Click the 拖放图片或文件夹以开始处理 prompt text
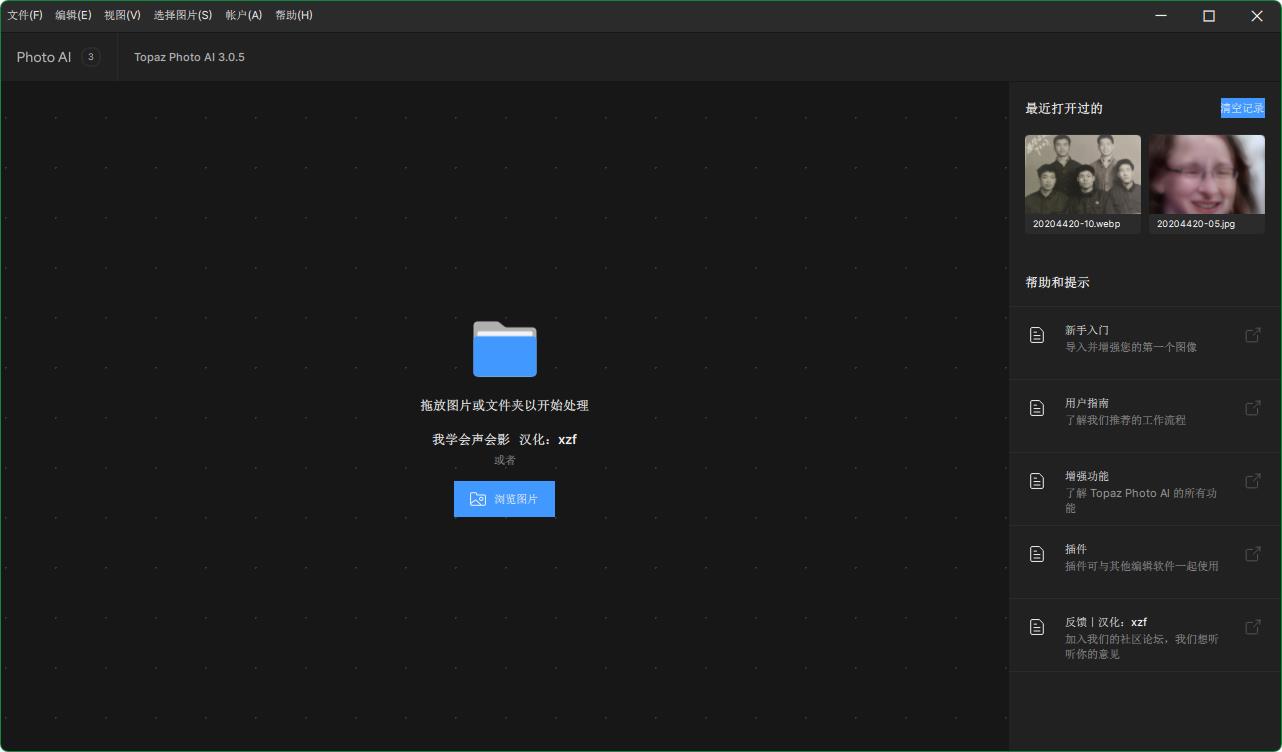Viewport: 1282px width, 752px height. [504, 405]
